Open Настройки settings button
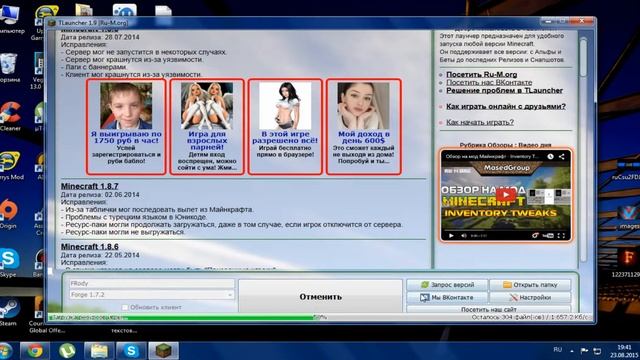The width and height of the screenshot is (640, 360). (530, 298)
